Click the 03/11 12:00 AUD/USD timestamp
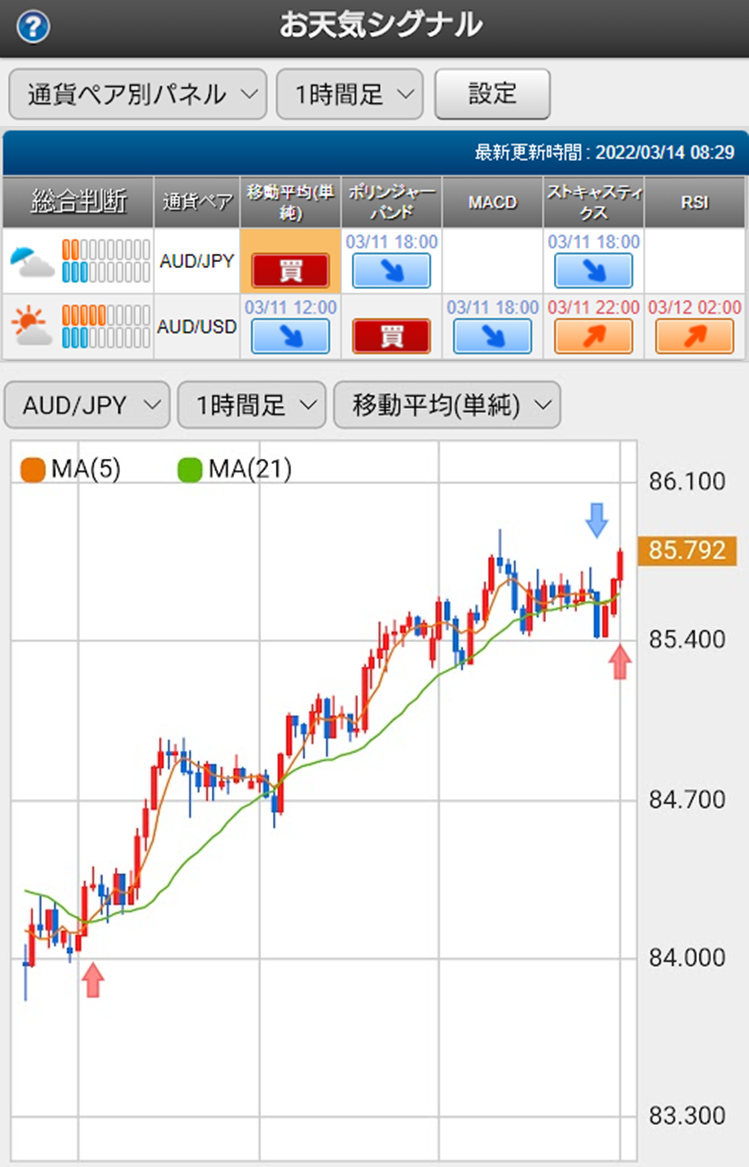749x1167 pixels. point(290,307)
